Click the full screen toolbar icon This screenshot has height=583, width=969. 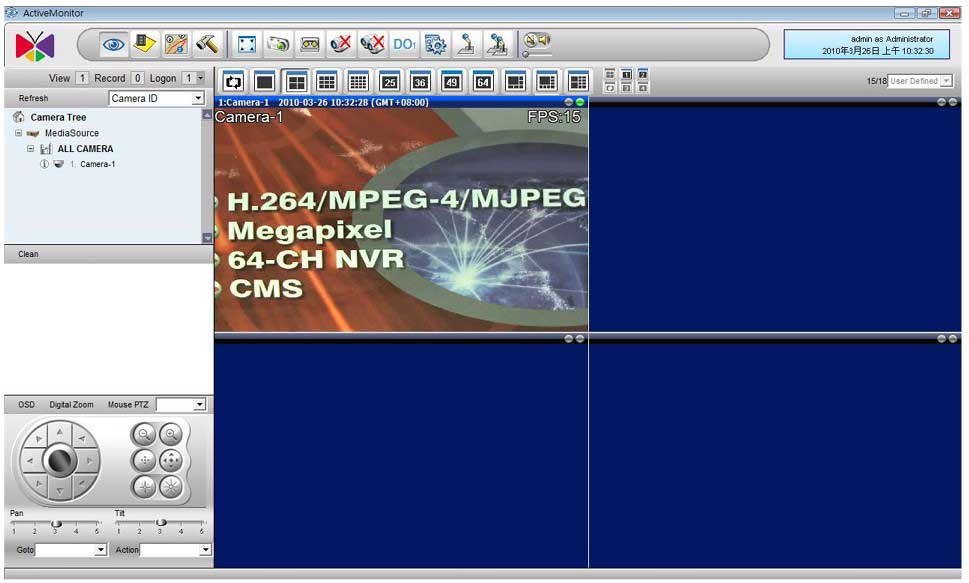pyautogui.click(x=247, y=44)
